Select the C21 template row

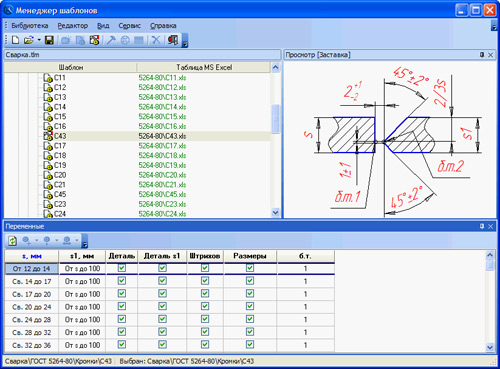(137, 185)
